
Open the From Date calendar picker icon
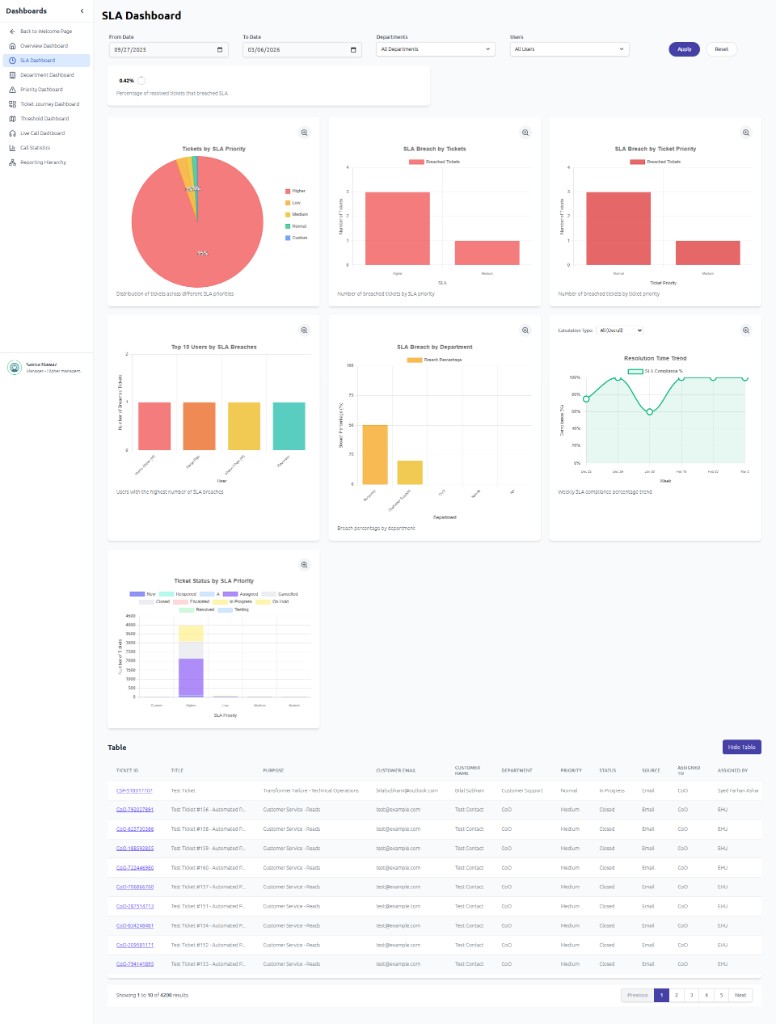point(220,49)
